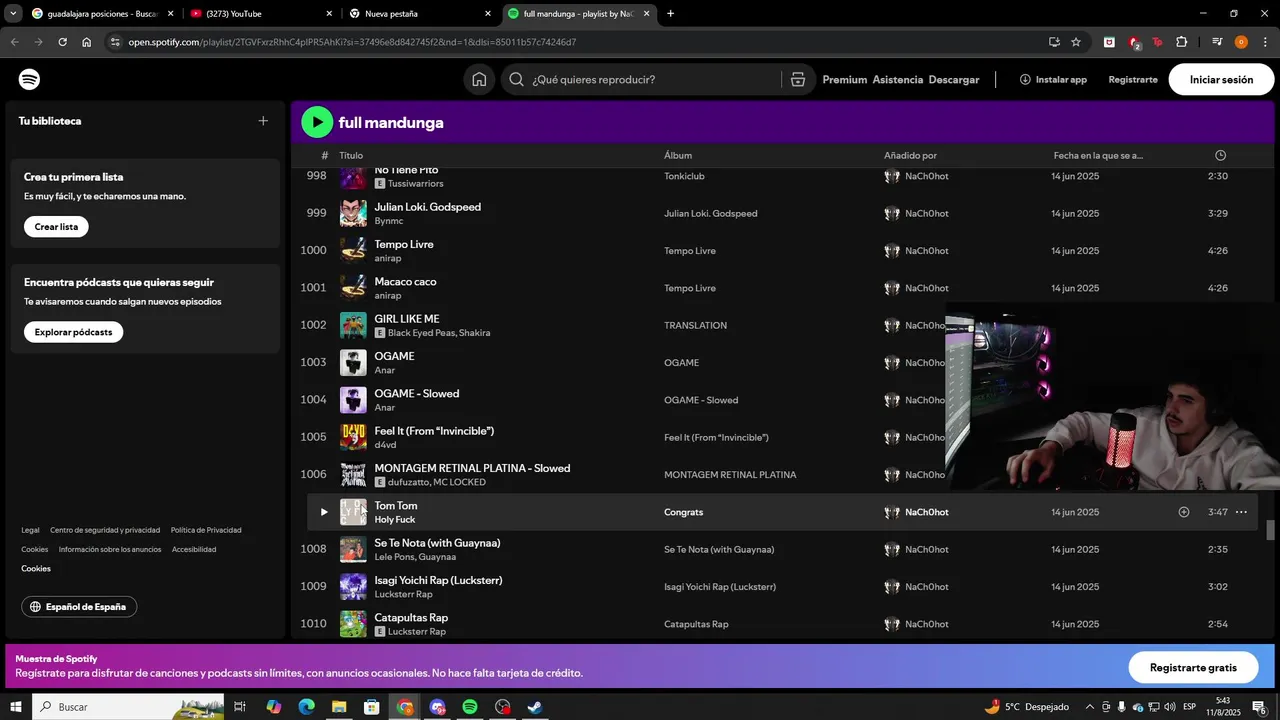Click Regístrarte gratis button

click(1193, 667)
